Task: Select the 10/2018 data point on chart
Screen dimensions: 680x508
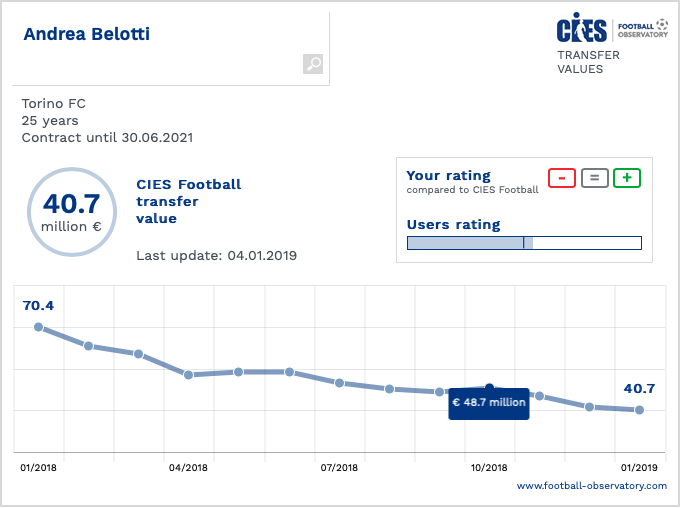Action: tap(489, 387)
